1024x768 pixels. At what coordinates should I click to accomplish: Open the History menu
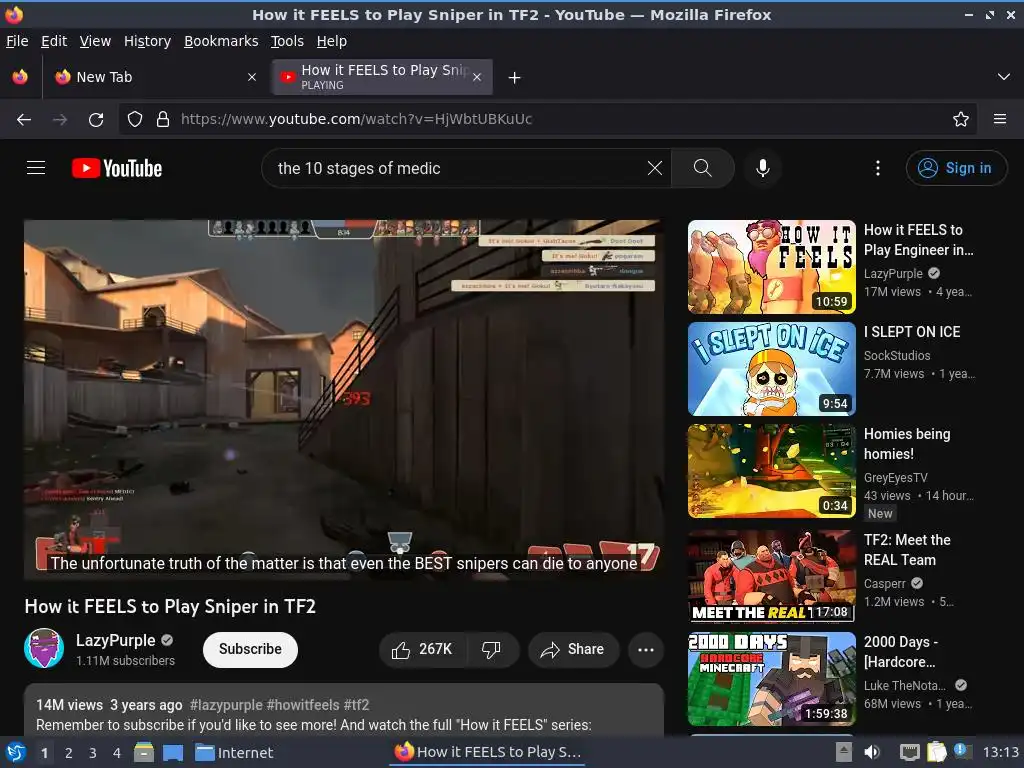coord(147,41)
